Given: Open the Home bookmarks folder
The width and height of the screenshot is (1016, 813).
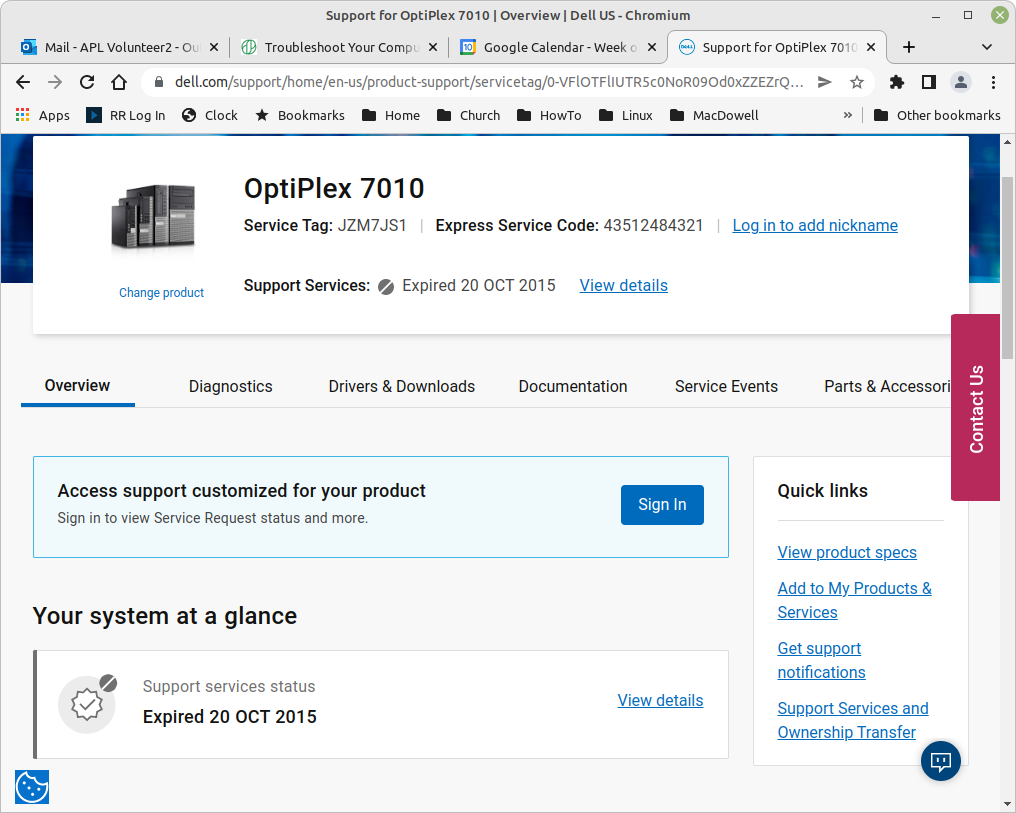Looking at the screenshot, I should [x=391, y=115].
